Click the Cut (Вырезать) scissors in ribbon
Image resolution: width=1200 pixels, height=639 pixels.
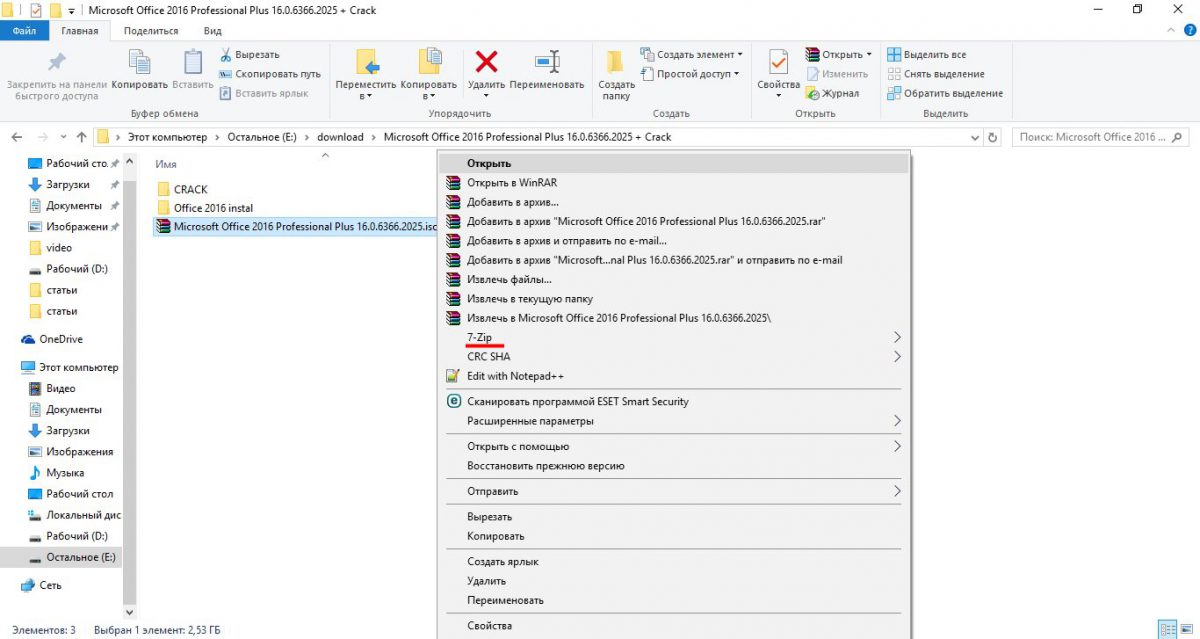pos(249,55)
